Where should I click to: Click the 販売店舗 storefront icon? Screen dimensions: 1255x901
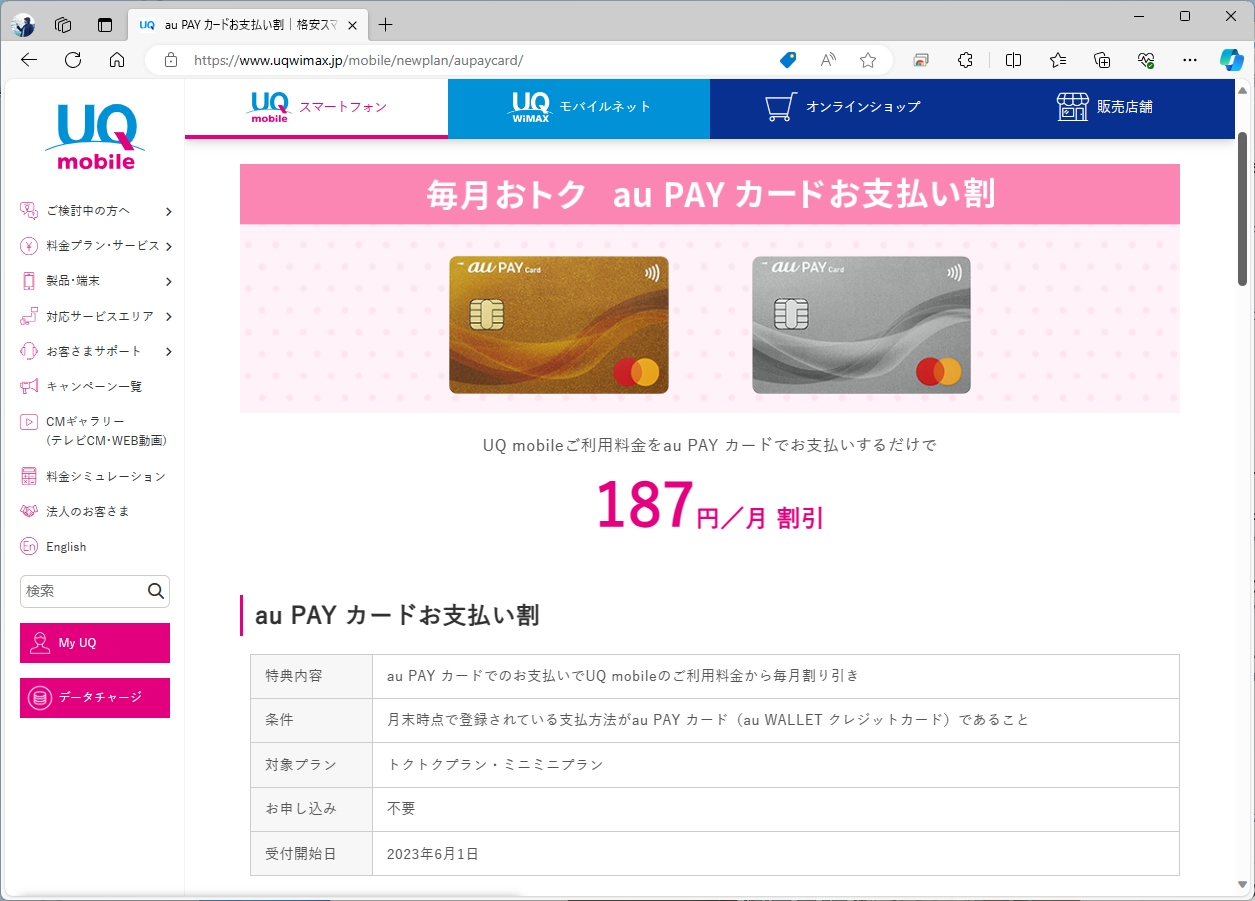[1073, 107]
